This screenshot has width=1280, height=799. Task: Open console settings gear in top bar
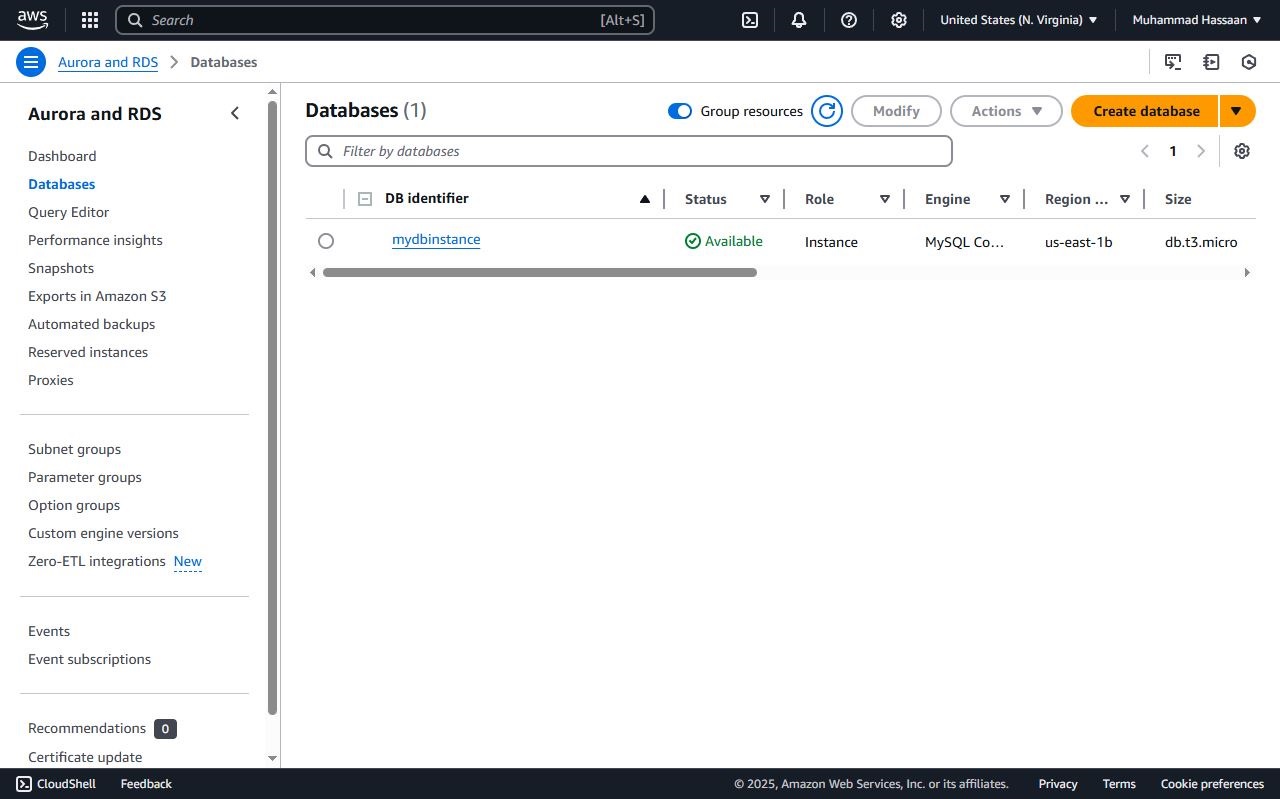click(899, 20)
